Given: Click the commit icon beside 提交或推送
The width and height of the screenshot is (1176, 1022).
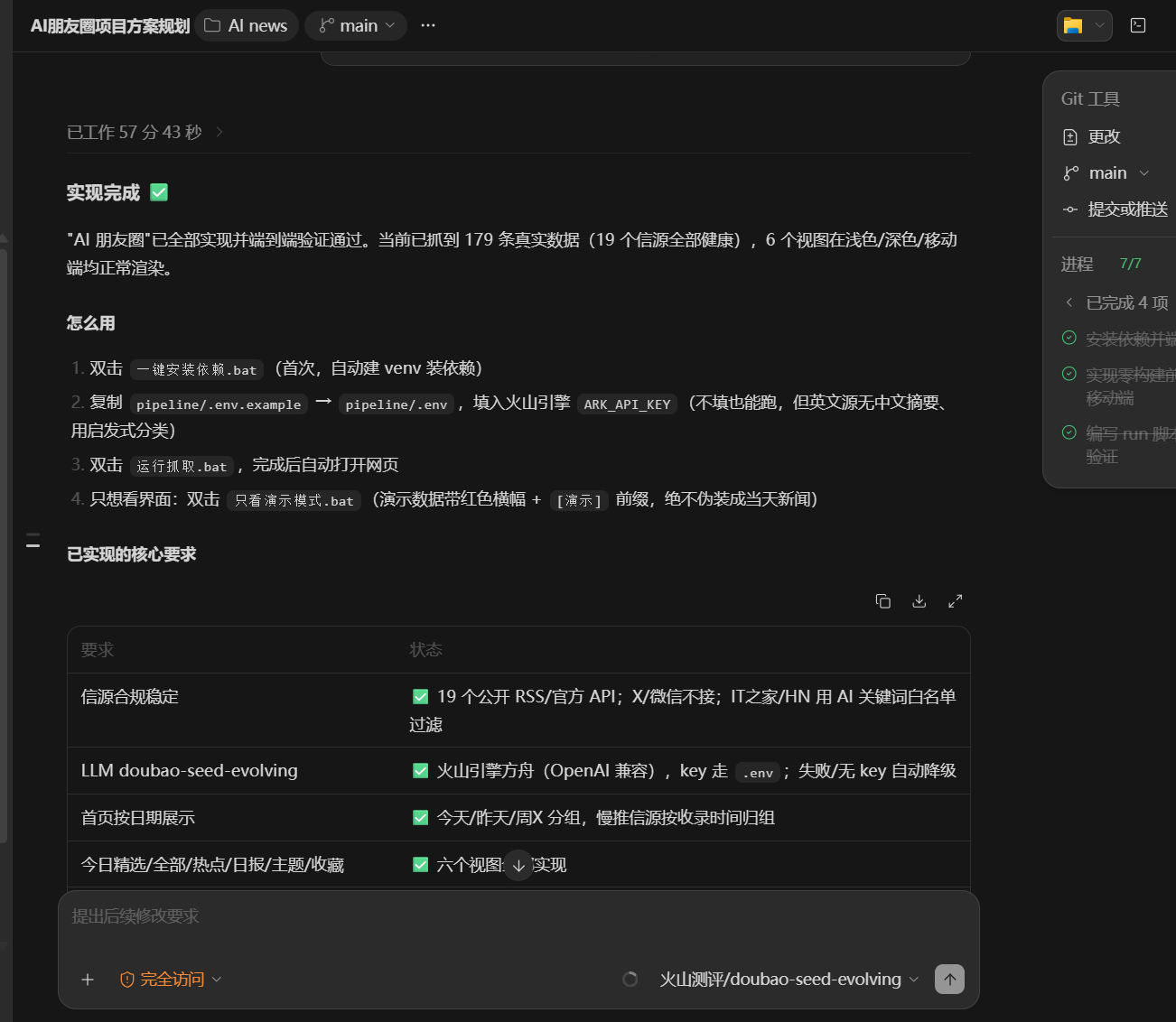Looking at the screenshot, I should tap(1070, 209).
